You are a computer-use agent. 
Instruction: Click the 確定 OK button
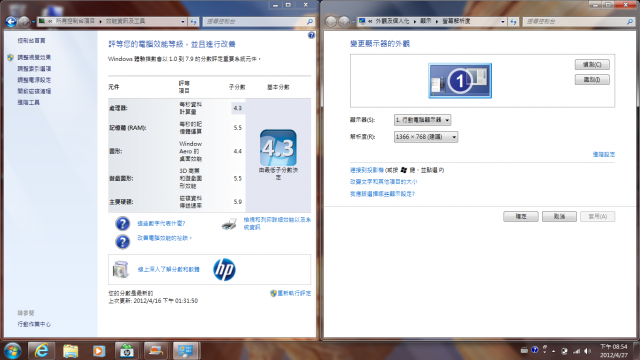[x=521, y=216]
